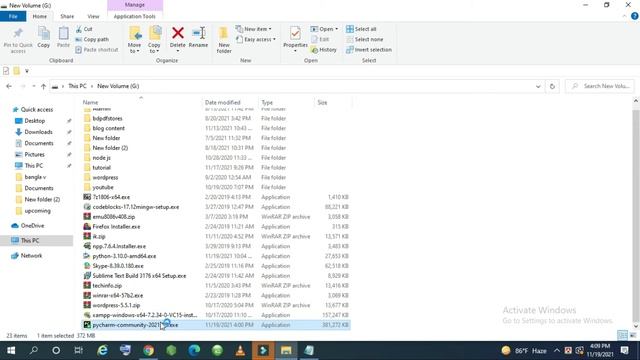Sort by Date modified column header

222,102
